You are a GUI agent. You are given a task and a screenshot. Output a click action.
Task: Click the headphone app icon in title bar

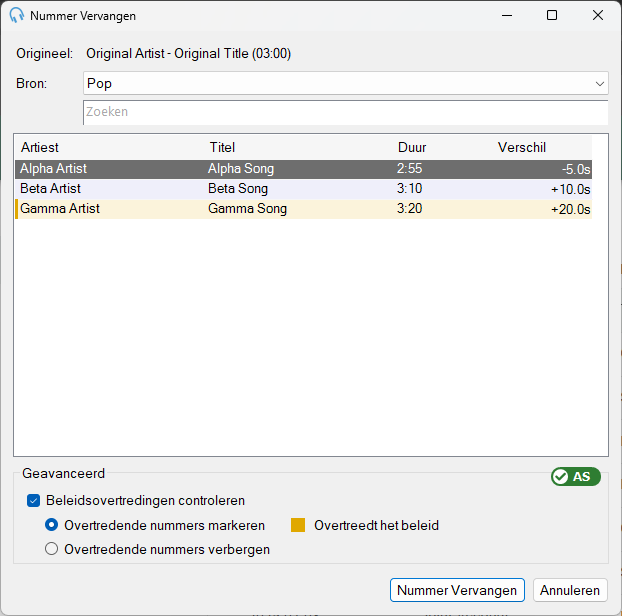coord(17,15)
